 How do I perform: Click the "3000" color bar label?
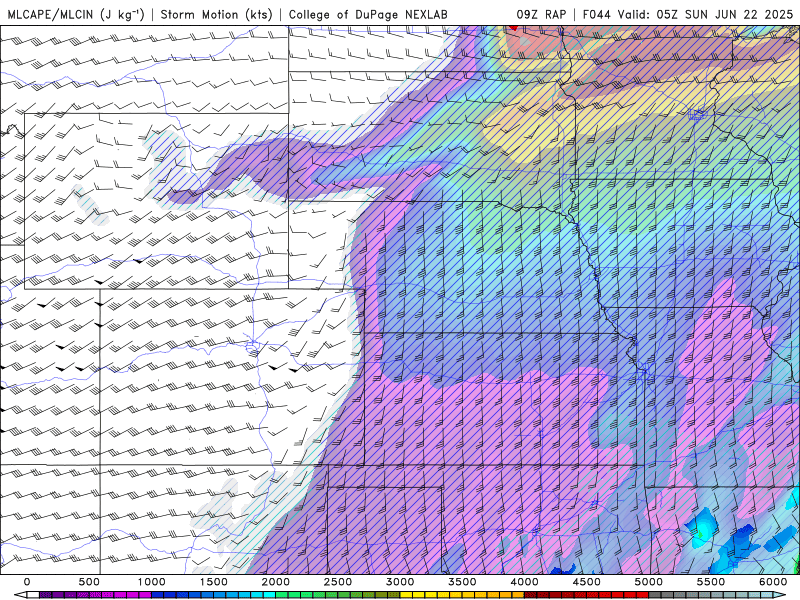(401, 582)
